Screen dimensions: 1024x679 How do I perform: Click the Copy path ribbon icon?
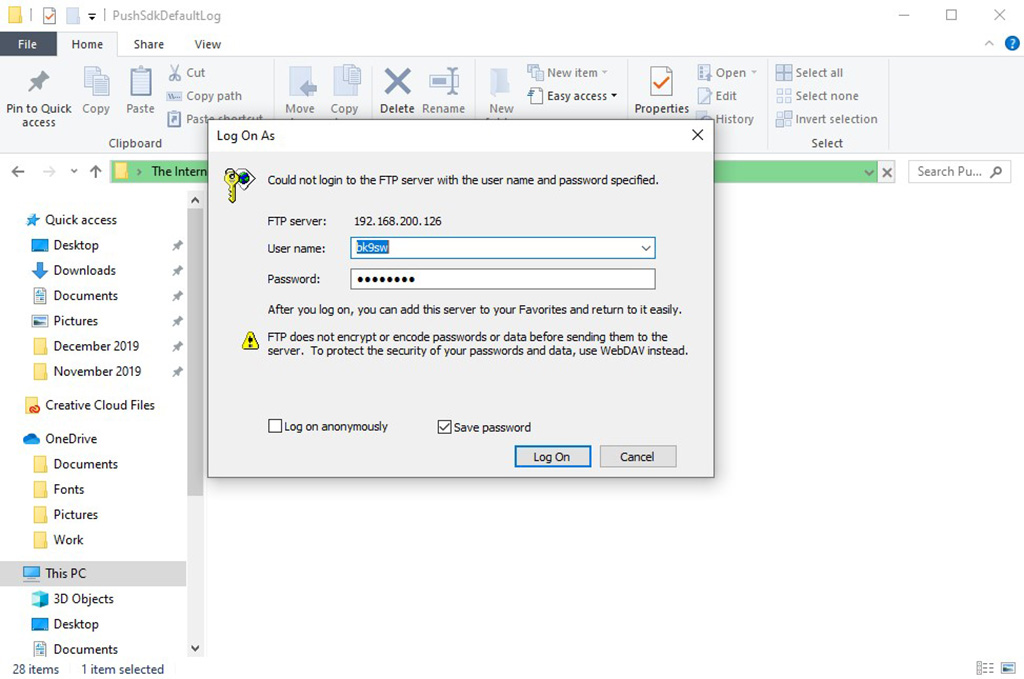tap(207, 96)
